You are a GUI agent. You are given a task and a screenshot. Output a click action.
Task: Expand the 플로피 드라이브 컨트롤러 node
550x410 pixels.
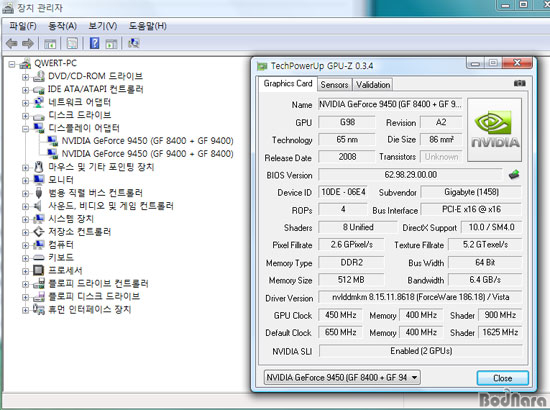coord(25,284)
